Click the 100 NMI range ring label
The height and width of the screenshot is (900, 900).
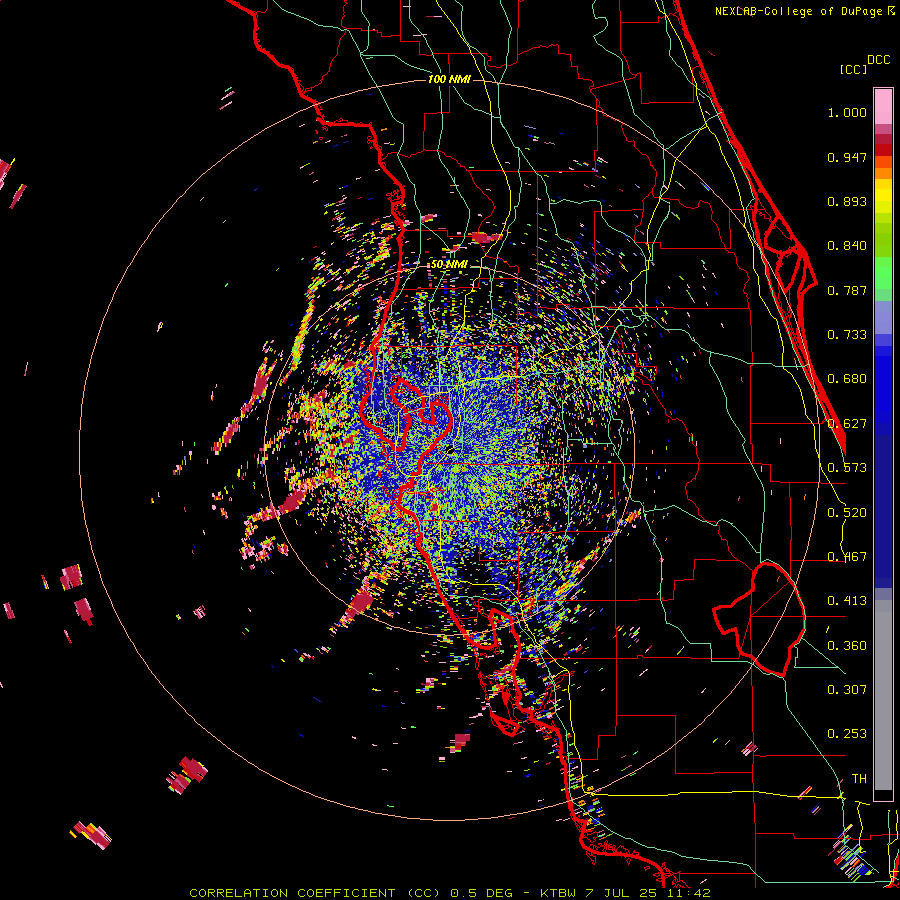[449, 79]
